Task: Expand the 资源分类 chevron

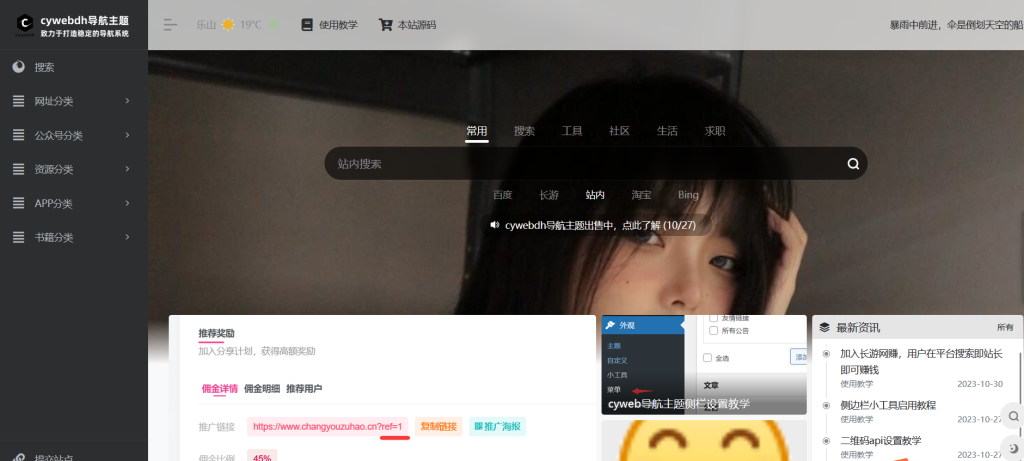Action: [127, 168]
